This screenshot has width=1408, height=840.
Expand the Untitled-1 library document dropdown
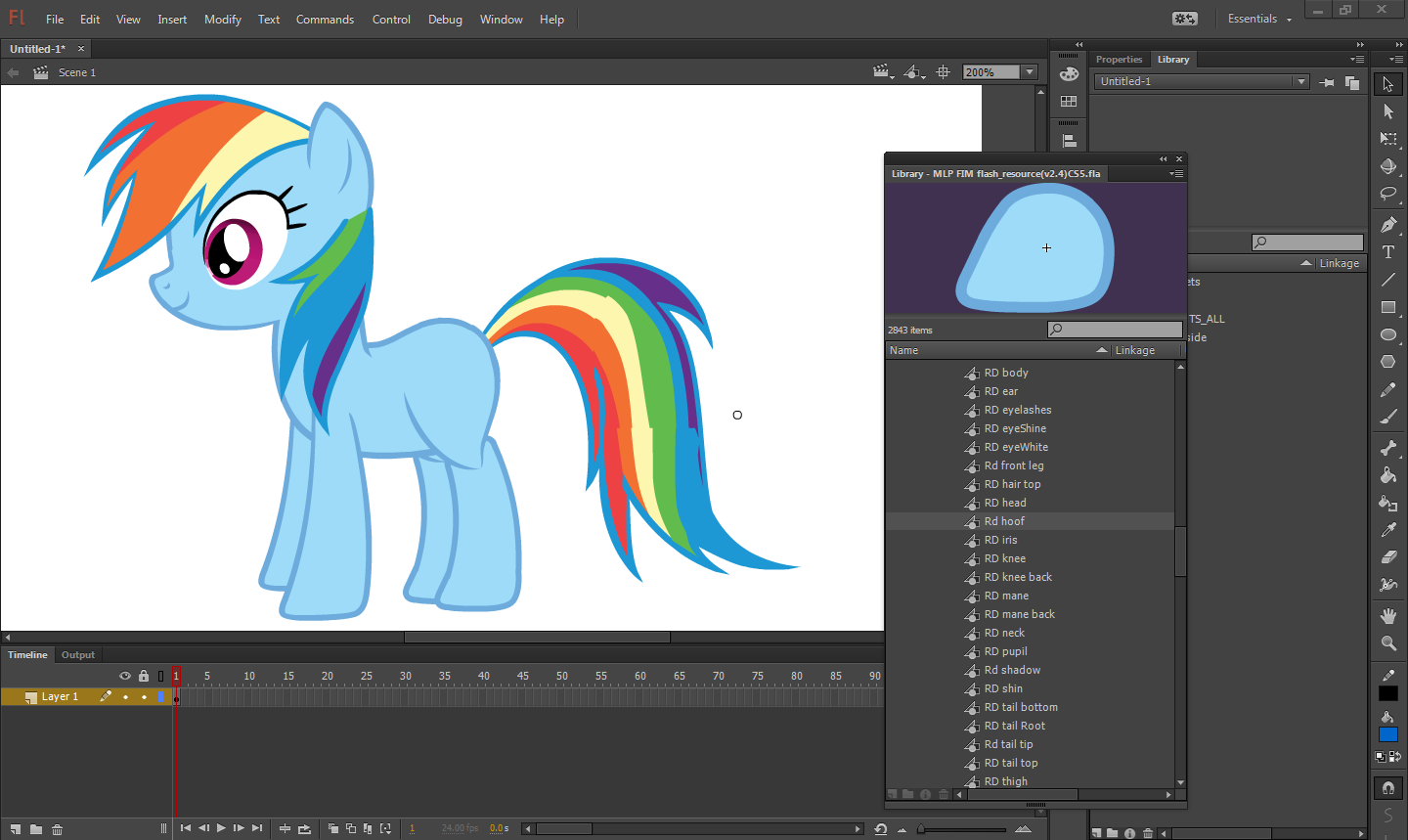click(1300, 81)
